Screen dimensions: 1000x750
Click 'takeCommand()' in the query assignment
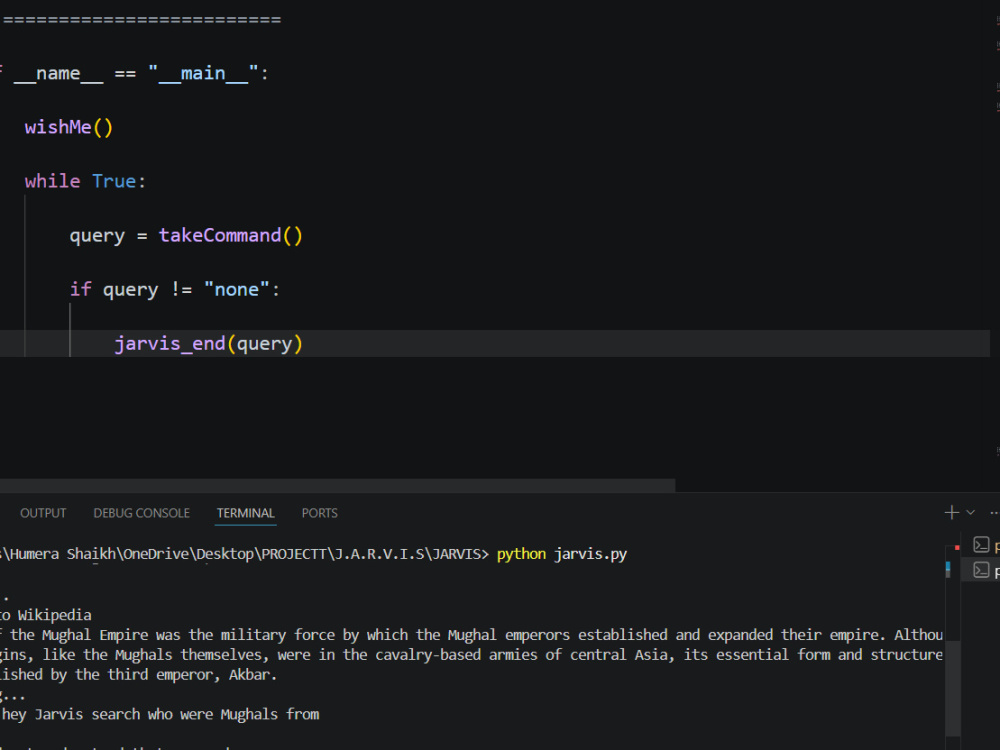point(231,235)
